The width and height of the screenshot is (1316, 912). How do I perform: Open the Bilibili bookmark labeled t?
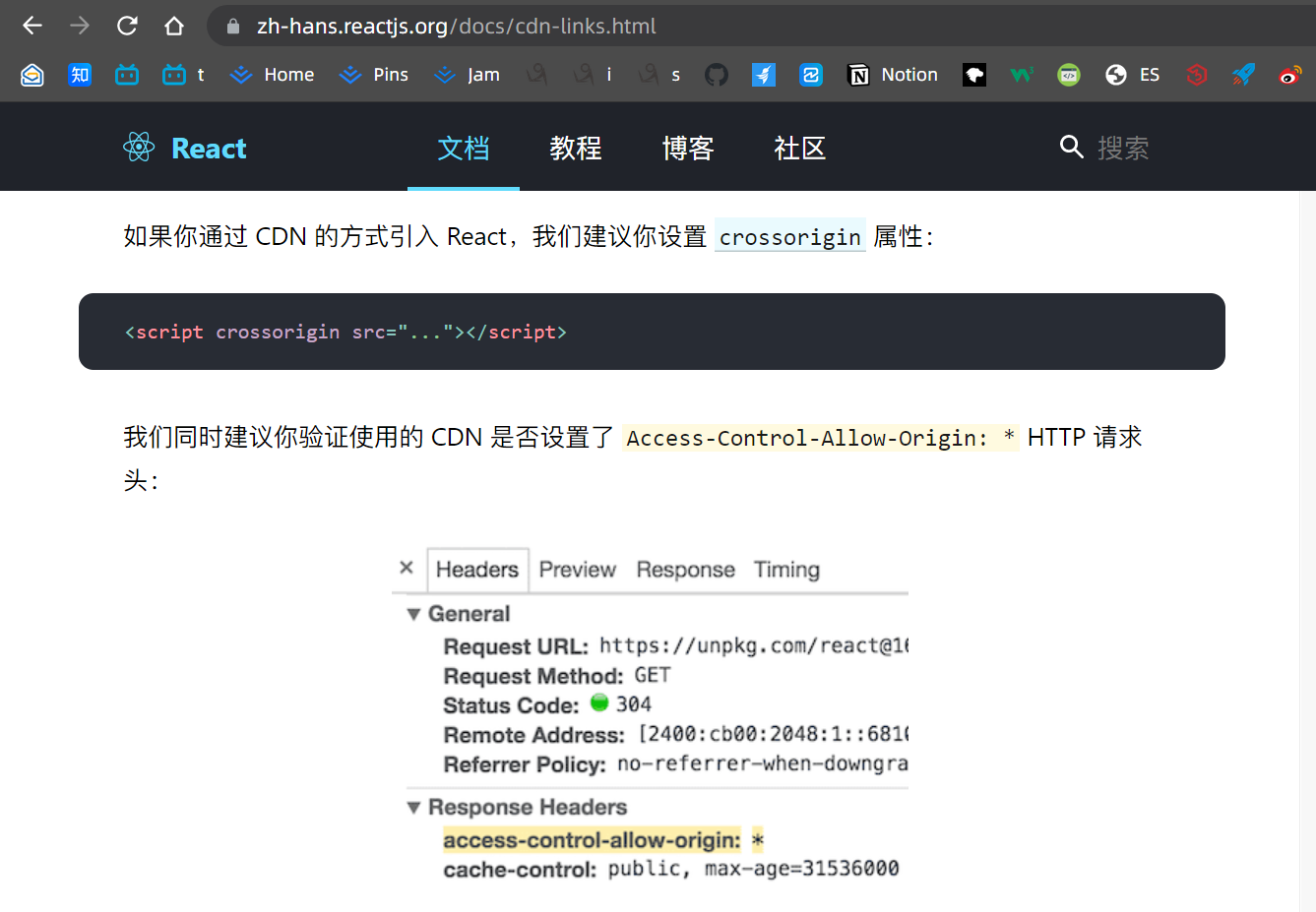tap(185, 75)
